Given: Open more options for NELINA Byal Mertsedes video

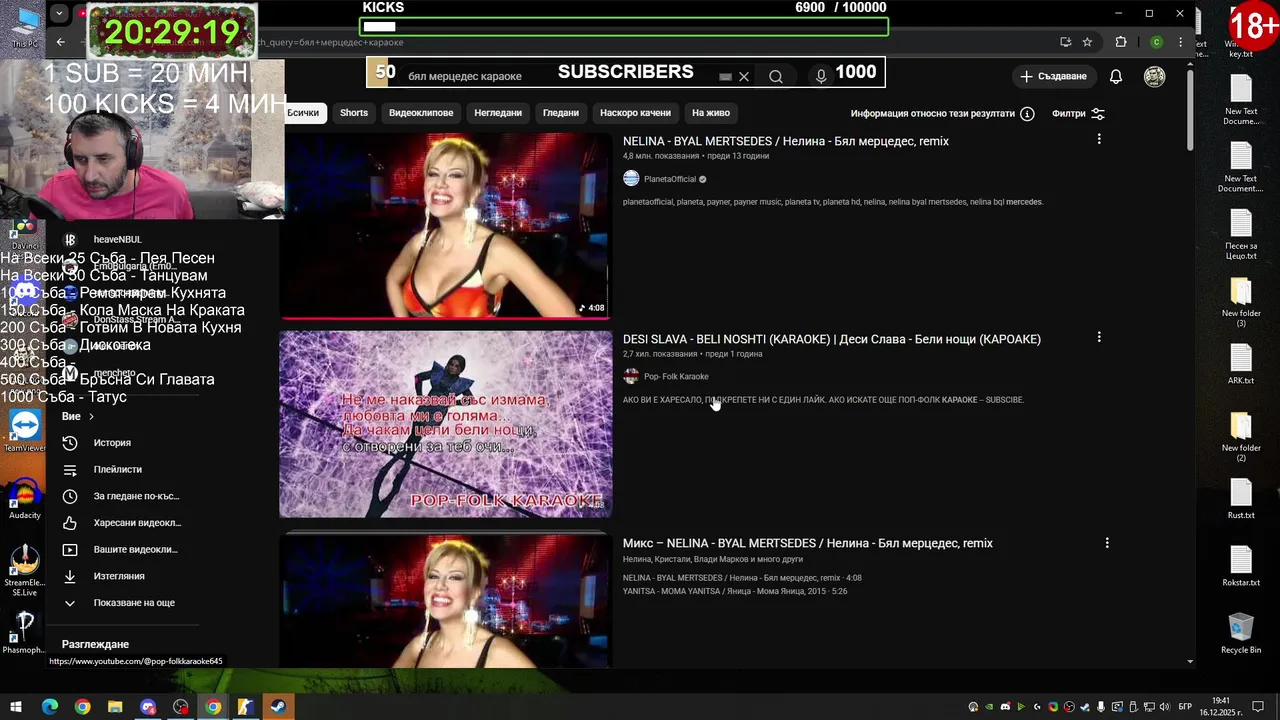Looking at the screenshot, I should (x=1099, y=140).
